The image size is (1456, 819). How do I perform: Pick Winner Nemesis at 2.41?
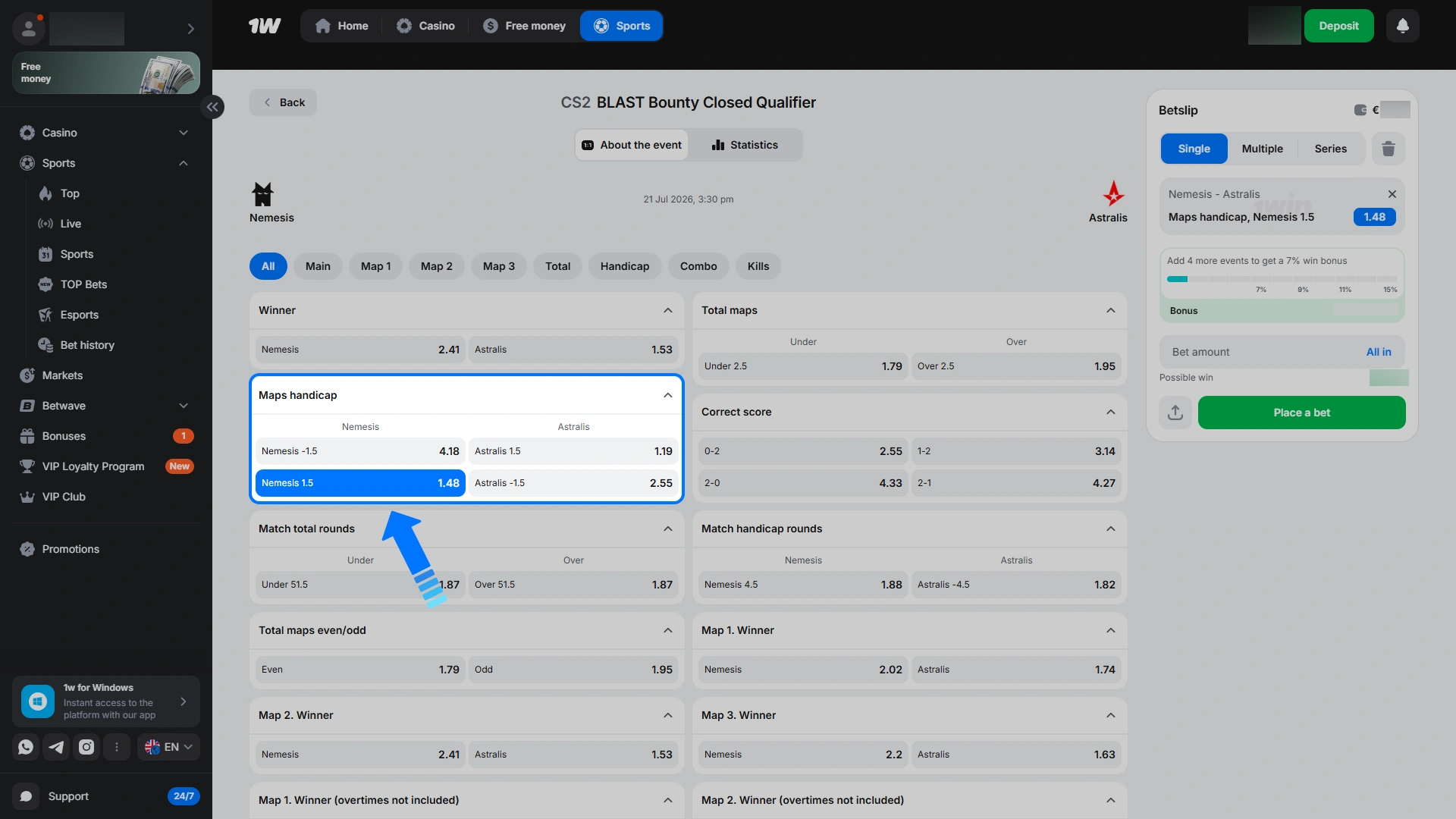pyautogui.click(x=360, y=350)
